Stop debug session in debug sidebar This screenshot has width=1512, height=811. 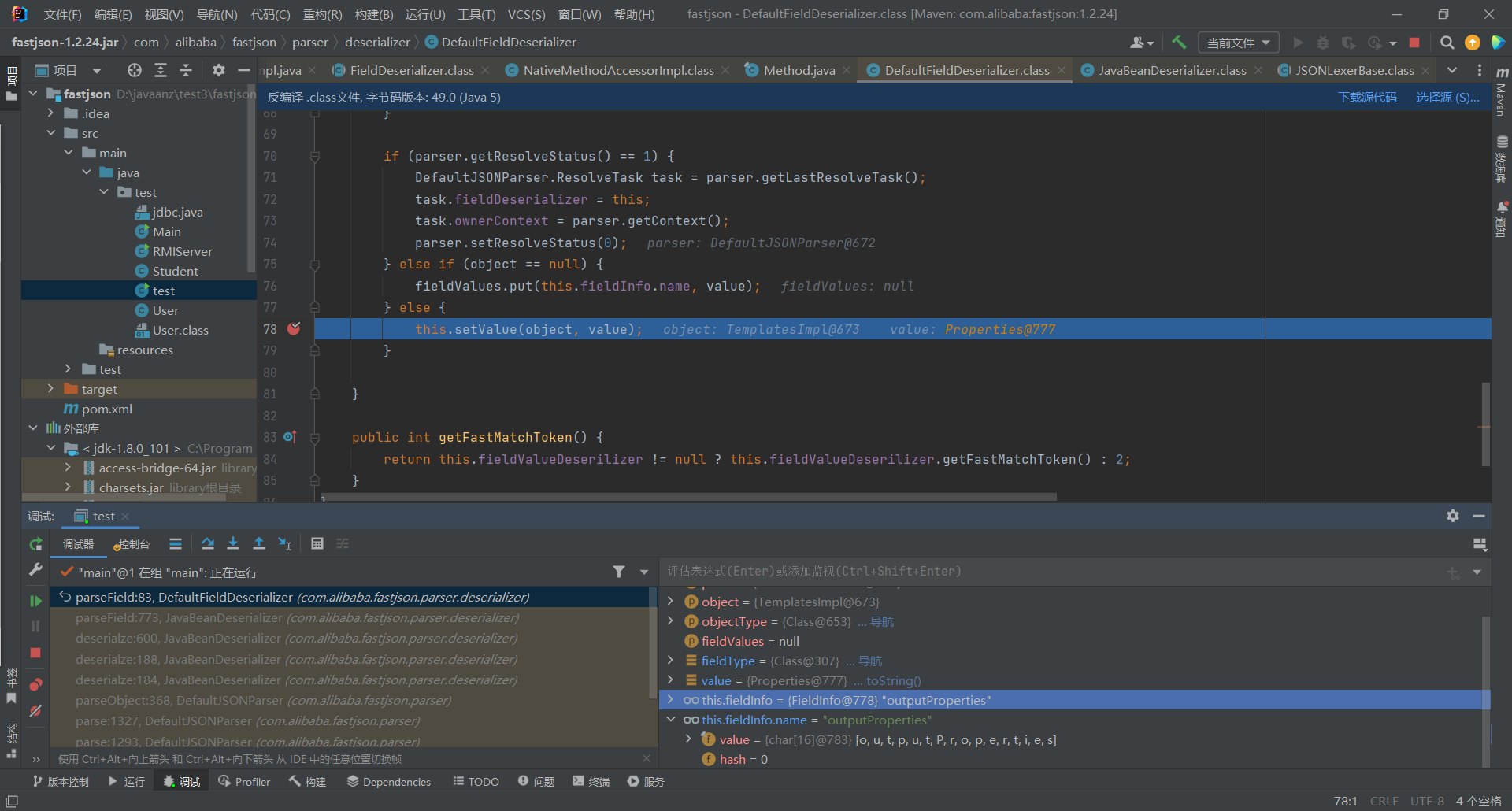pyautogui.click(x=35, y=653)
